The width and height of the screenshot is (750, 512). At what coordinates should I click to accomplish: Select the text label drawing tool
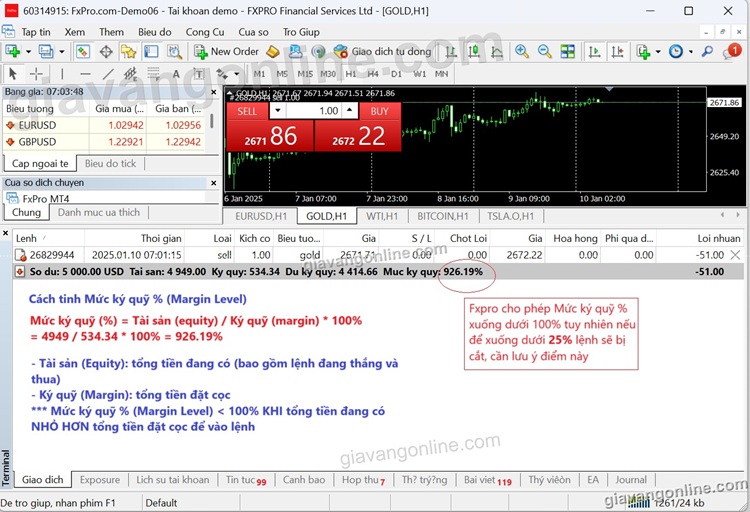[x=176, y=73]
